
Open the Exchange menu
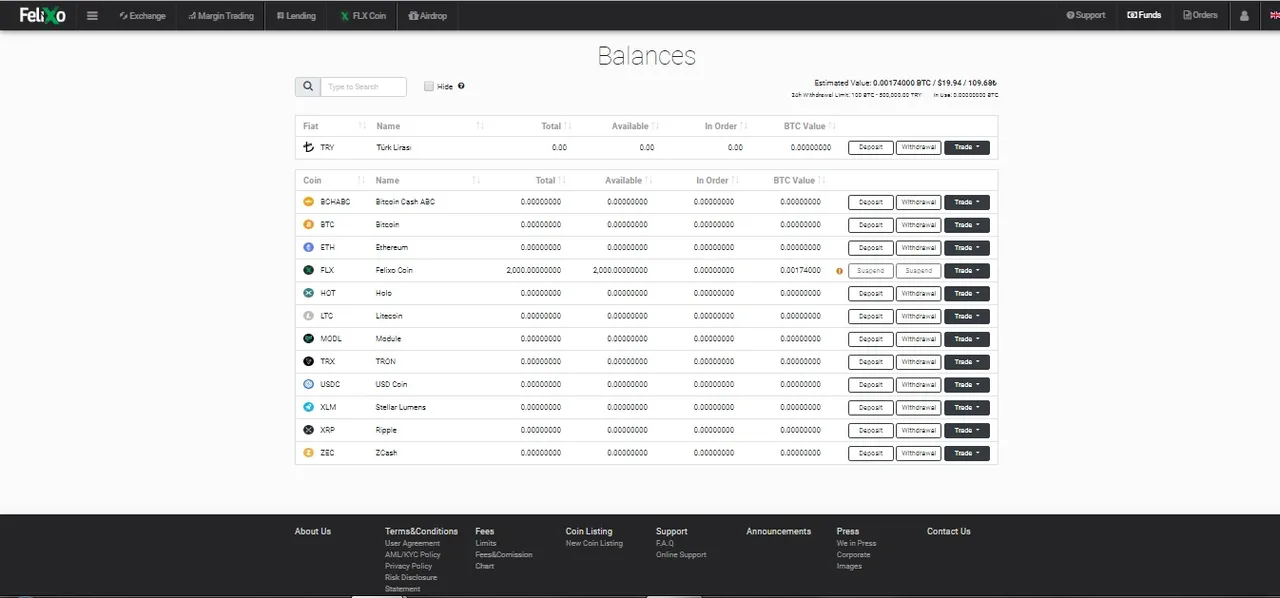[x=142, y=16]
